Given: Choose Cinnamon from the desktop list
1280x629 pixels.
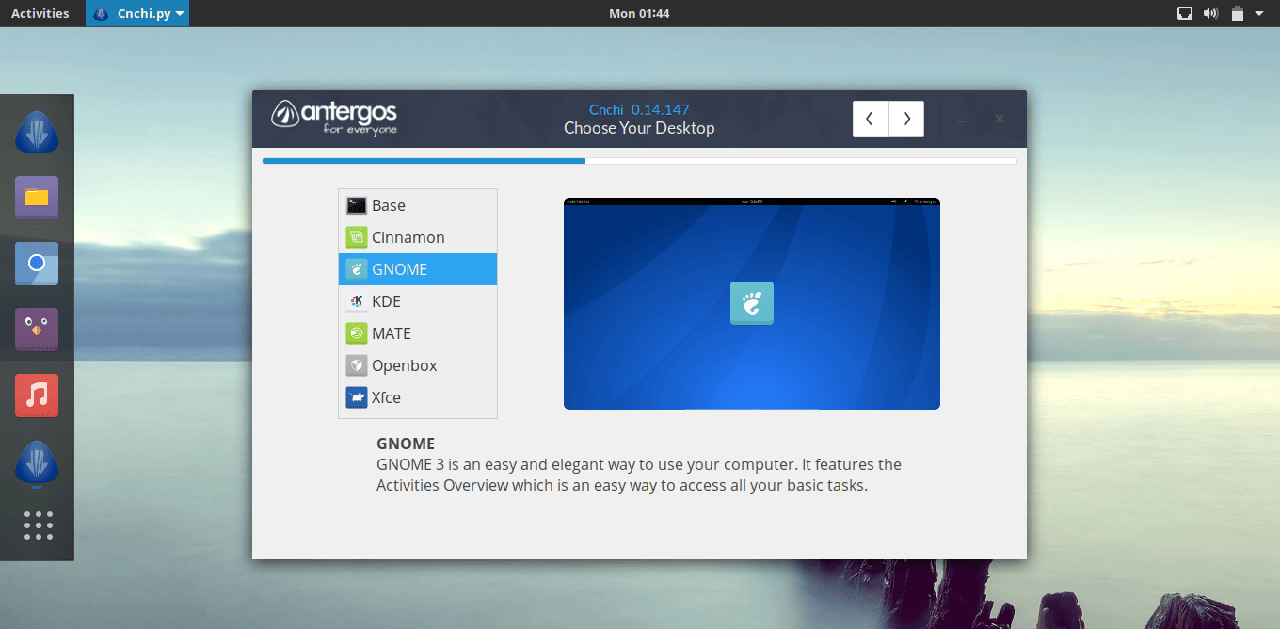Looking at the screenshot, I should (x=418, y=237).
